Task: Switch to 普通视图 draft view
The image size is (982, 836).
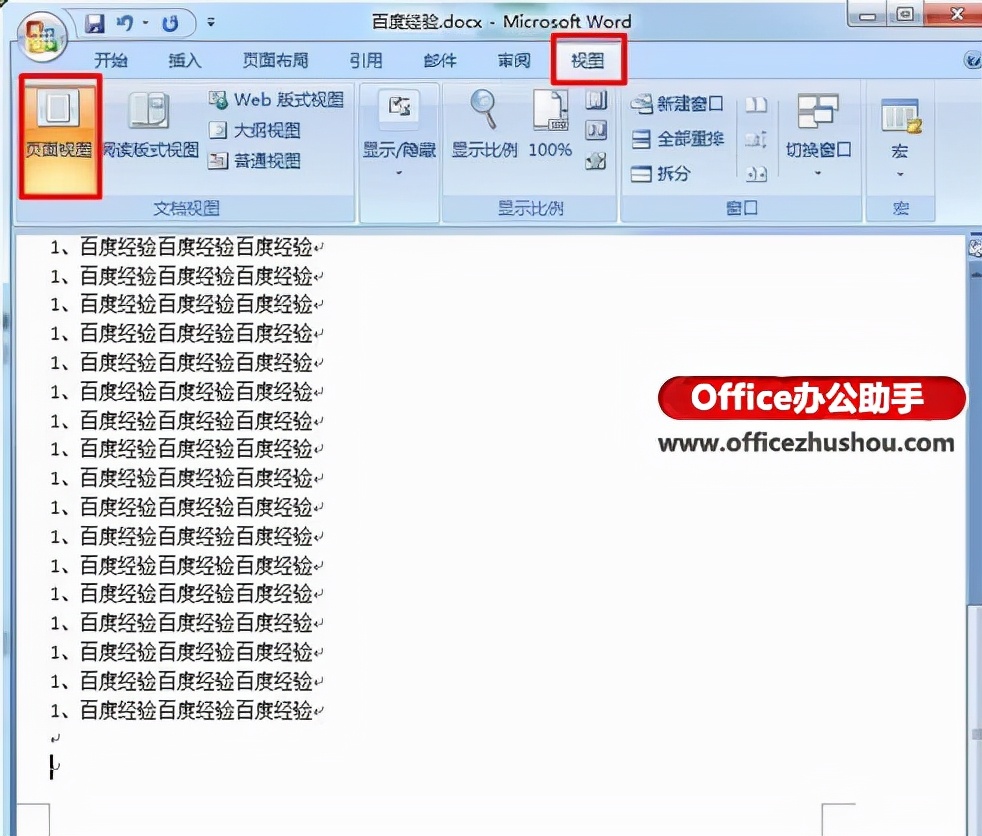Action: click(x=254, y=161)
